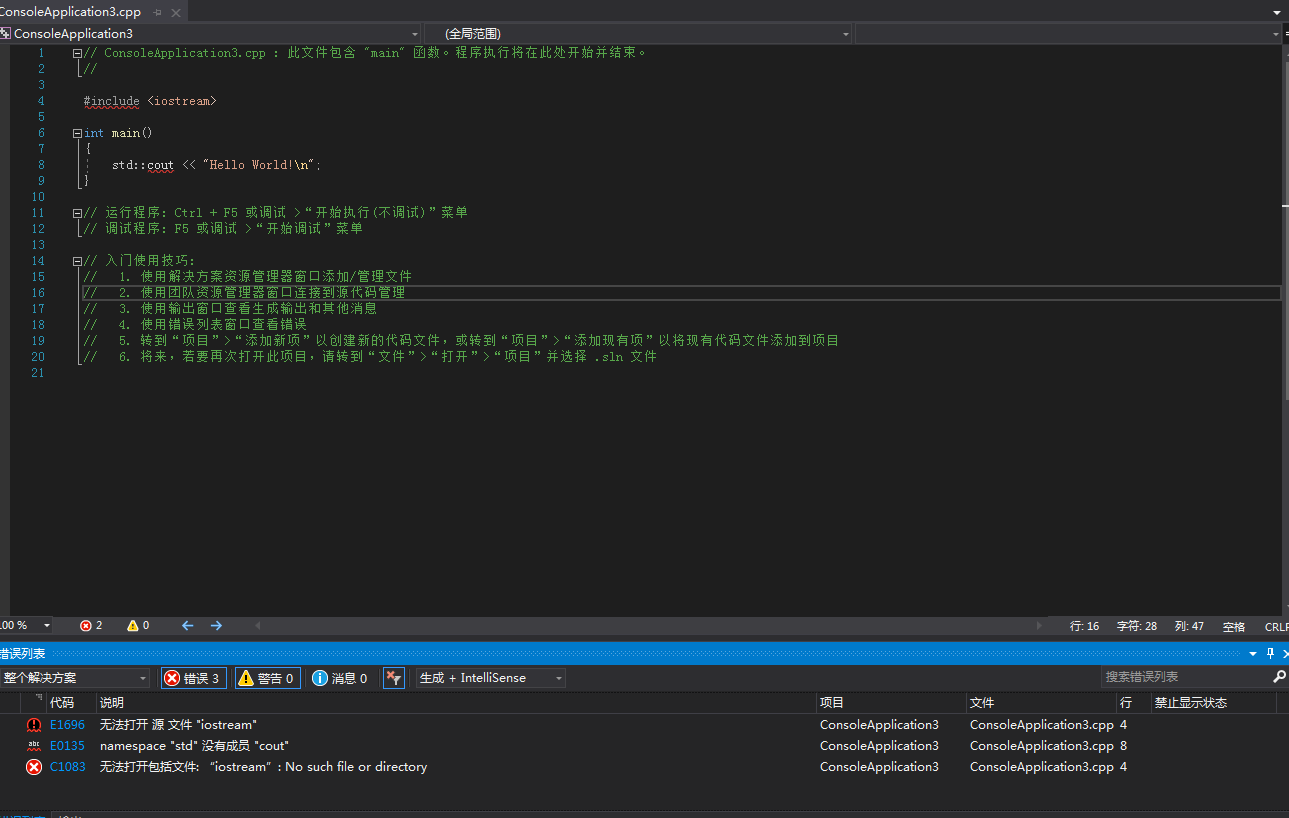1289x818 pixels.
Task: Click the pin icon on the ConsoleApplication3.cpp tab
Action: click(158, 12)
